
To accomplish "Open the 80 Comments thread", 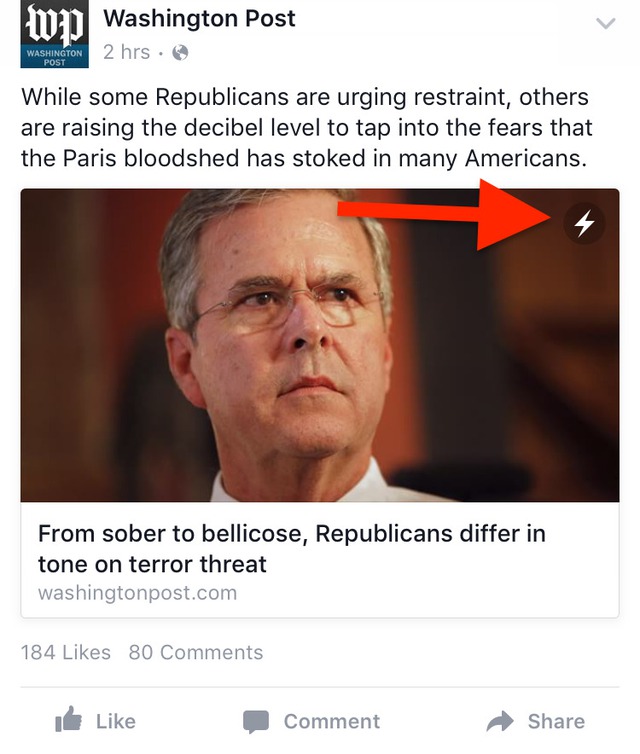I will click(x=196, y=652).
